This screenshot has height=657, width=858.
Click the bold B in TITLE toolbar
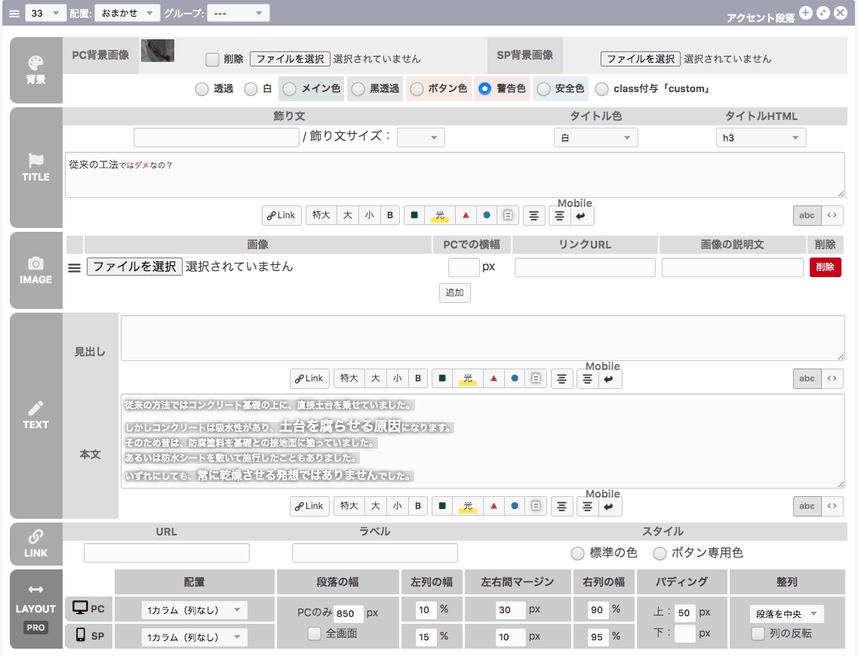tap(390, 215)
